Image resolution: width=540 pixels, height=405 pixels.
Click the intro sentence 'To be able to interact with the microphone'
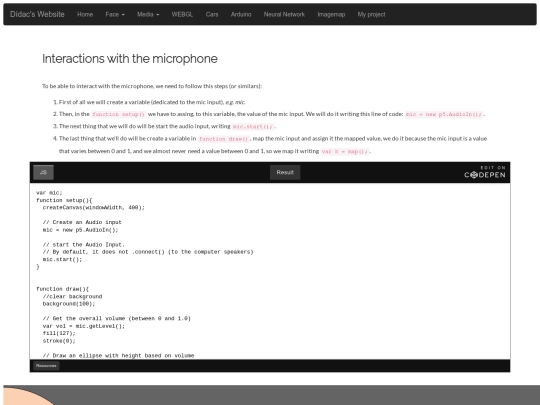pyautogui.click(x=152, y=86)
